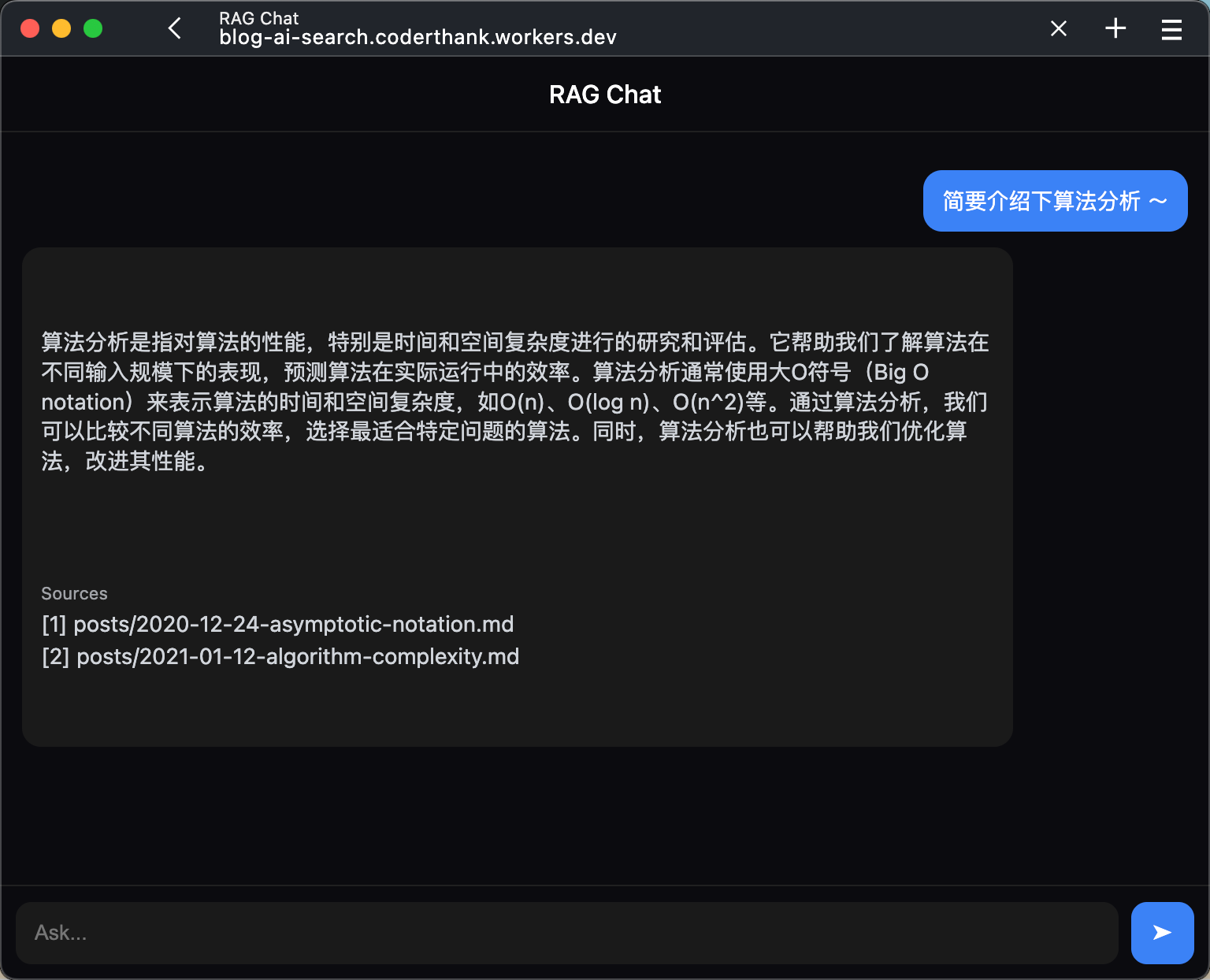Click the Ask input field
Viewport: 1210px width, 980px height.
(569, 933)
